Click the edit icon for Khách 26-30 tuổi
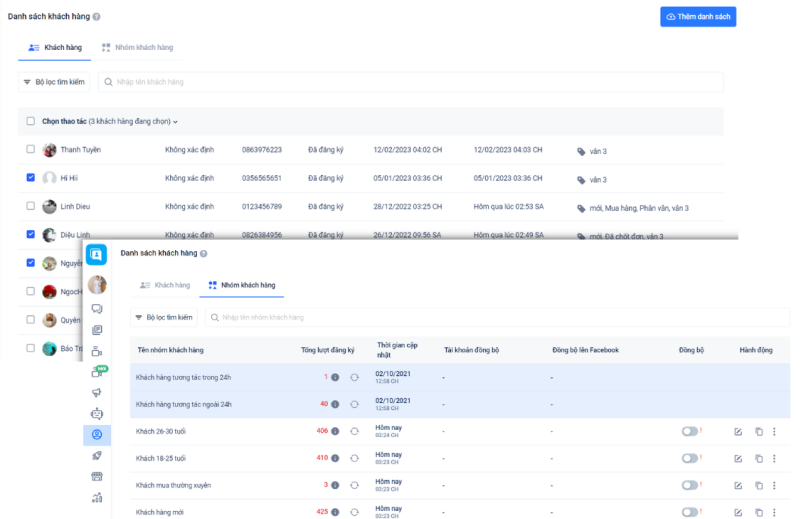Screen dimensions: 806x519 738,431
